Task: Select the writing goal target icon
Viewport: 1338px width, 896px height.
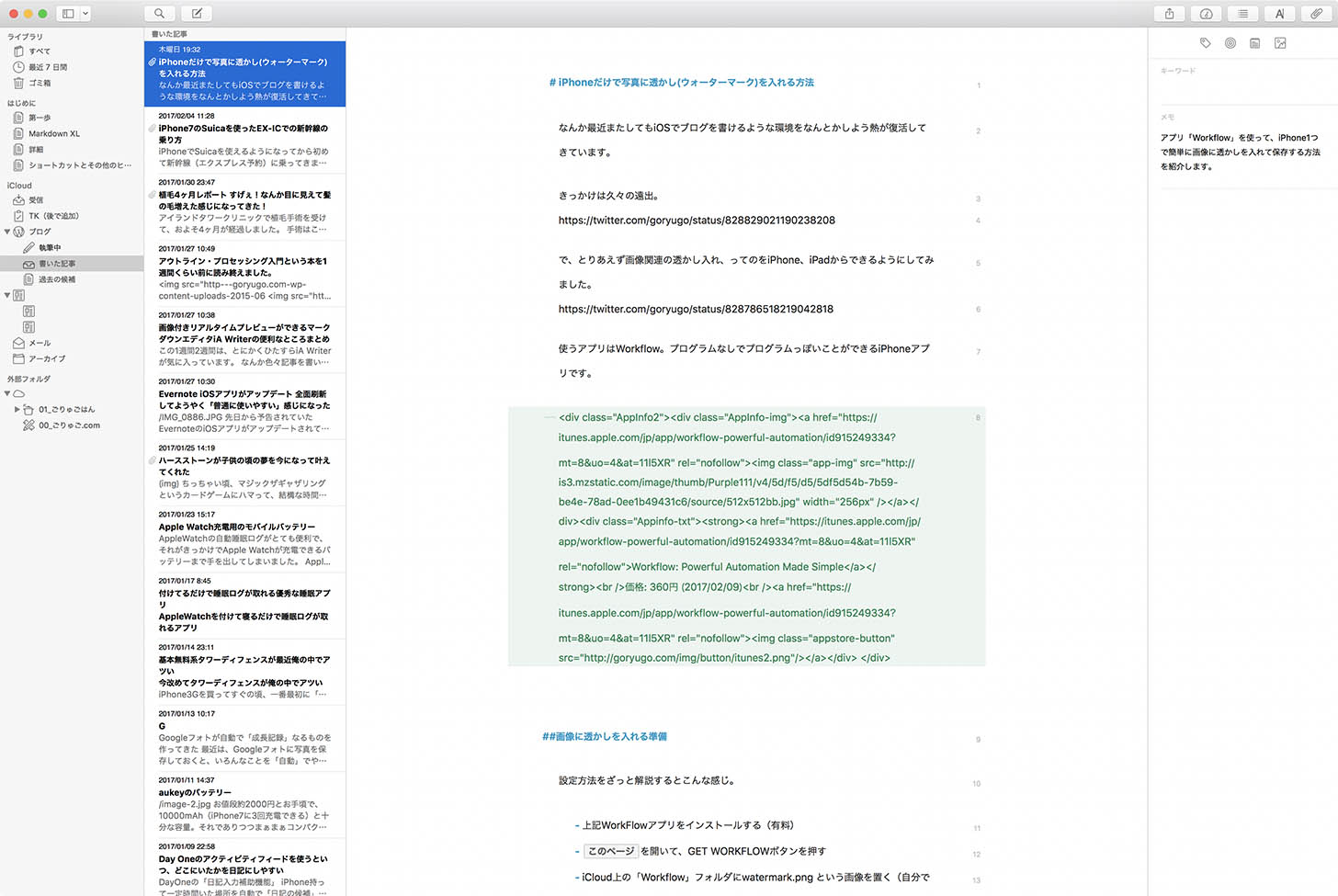Action: coord(1230,43)
